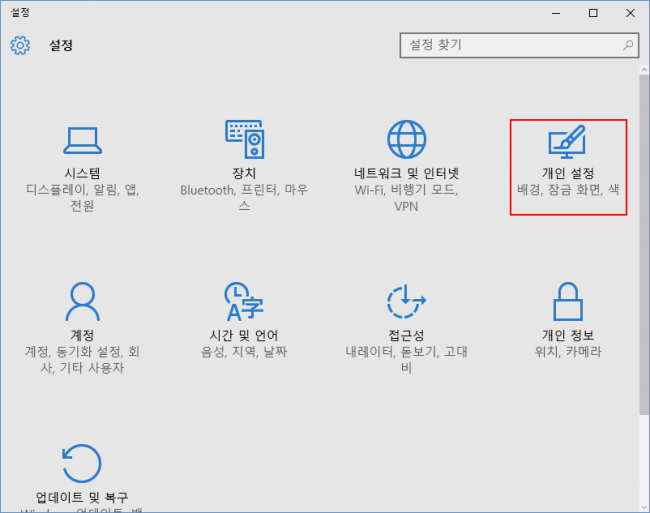Viewport: 650px width, 513px height.
Task: Select the 장치 label
Action: (244, 173)
